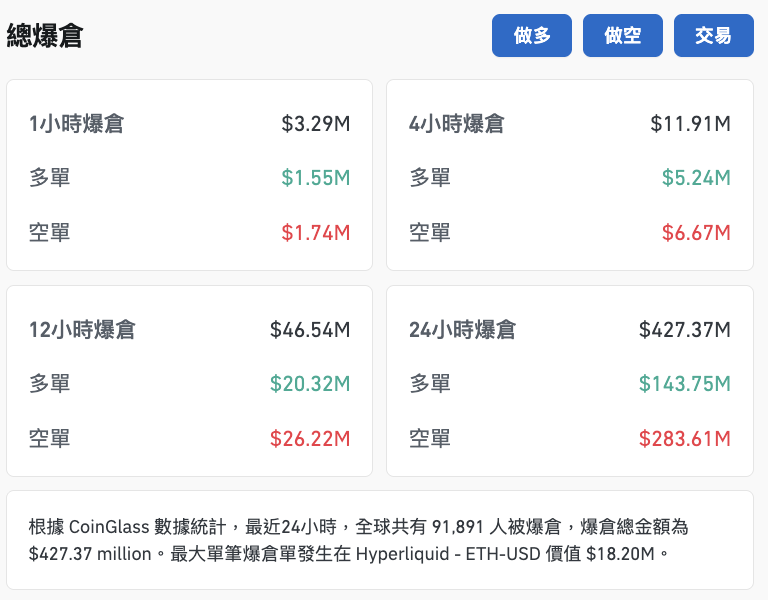Screen dimensions: 768x600
Task: Select the 24小時爆倉 label
Action: pyautogui.click(x=462, y=330)
